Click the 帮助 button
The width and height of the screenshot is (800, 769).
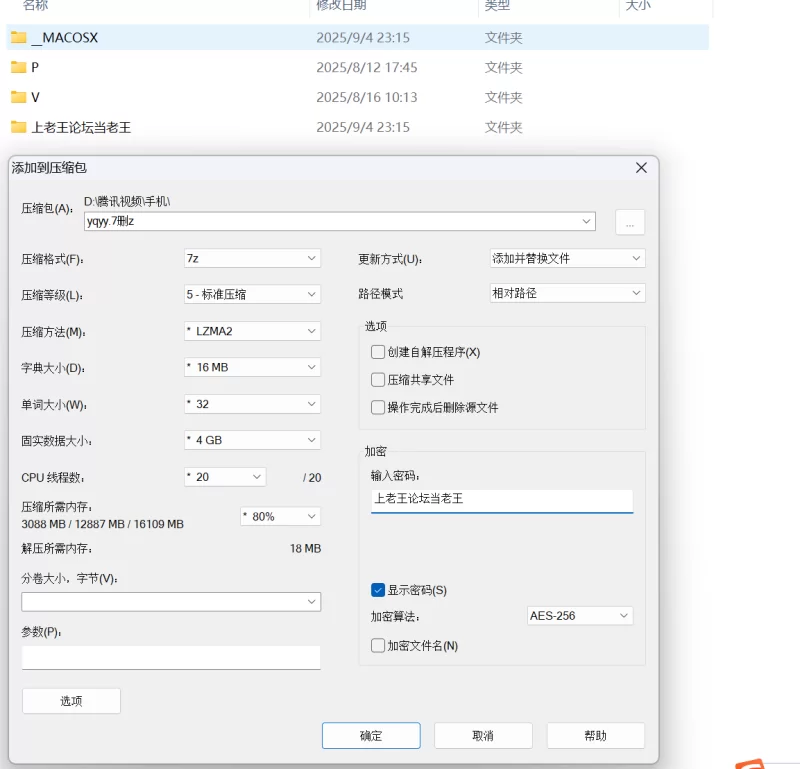click(x=595, y=735)
